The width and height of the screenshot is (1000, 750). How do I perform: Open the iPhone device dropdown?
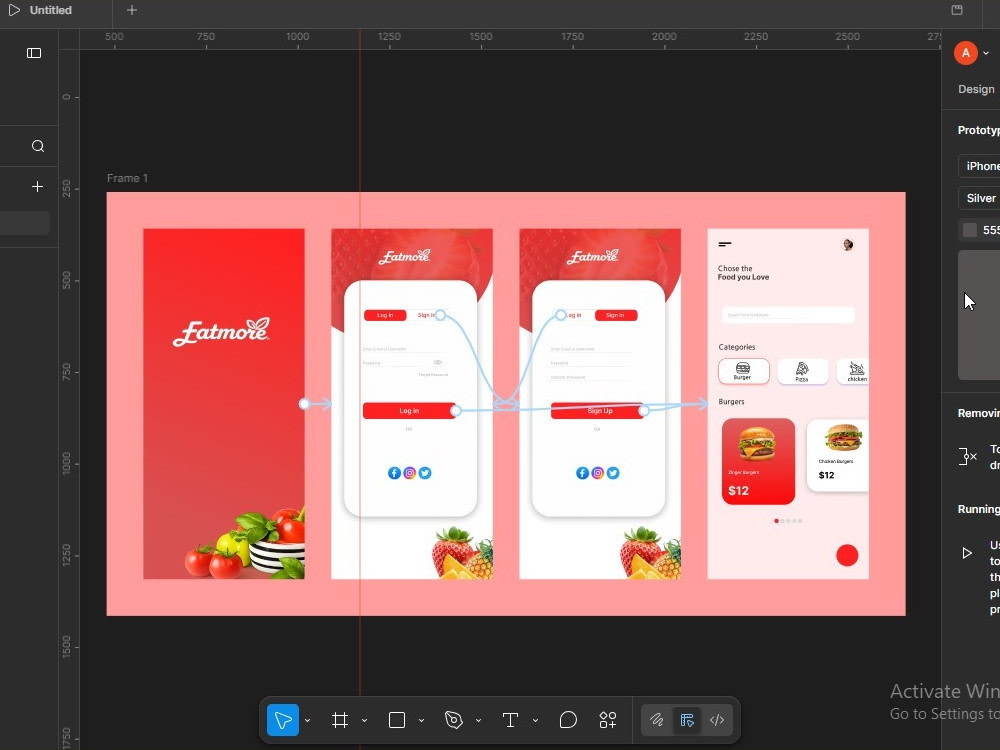pos(979,166)
